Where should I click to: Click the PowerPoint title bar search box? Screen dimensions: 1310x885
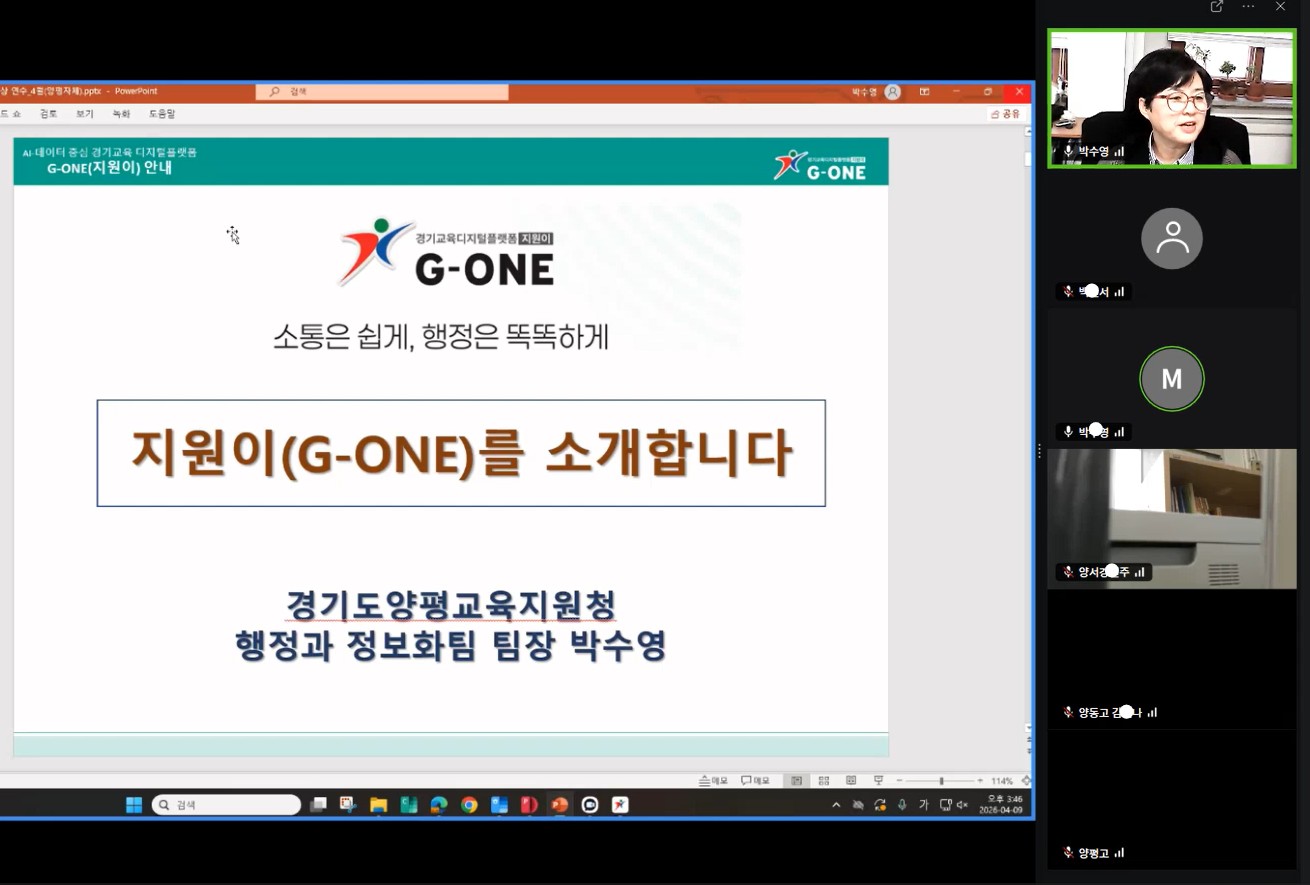coord(382,92)
